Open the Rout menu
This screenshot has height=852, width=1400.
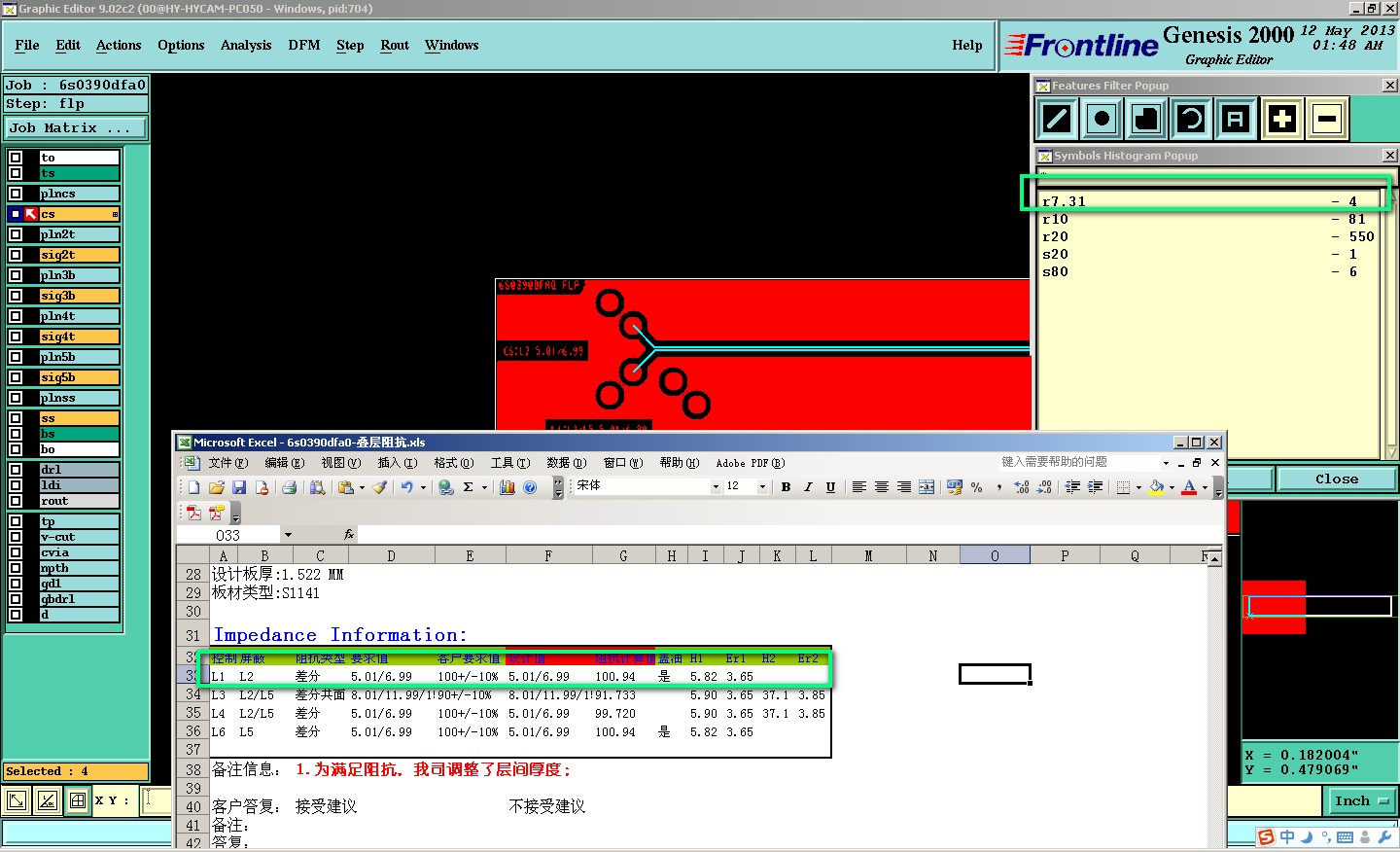tap(395, 46)
